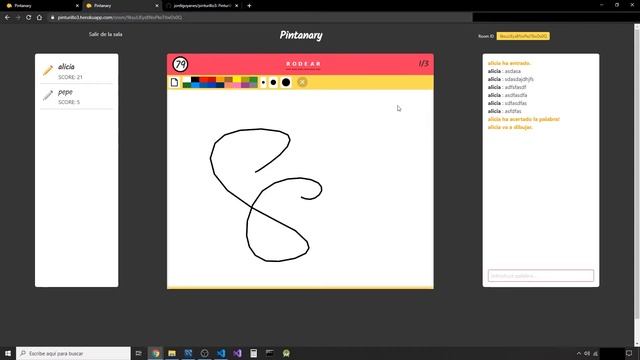Click the round 79 countdown timer
Viewport: 640px width, 360px height.
[x=180, y=64]
